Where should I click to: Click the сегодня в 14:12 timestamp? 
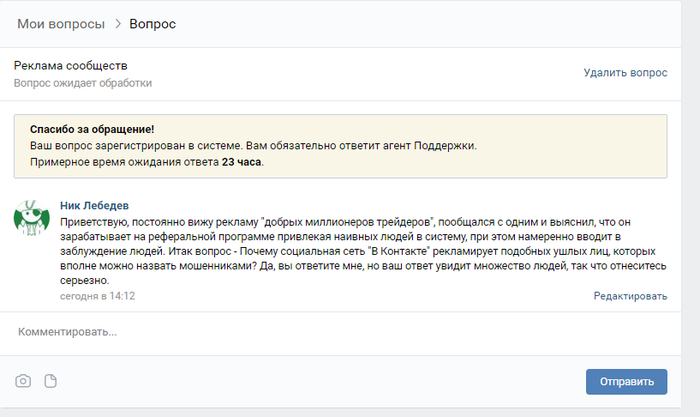tap(97, 296)
